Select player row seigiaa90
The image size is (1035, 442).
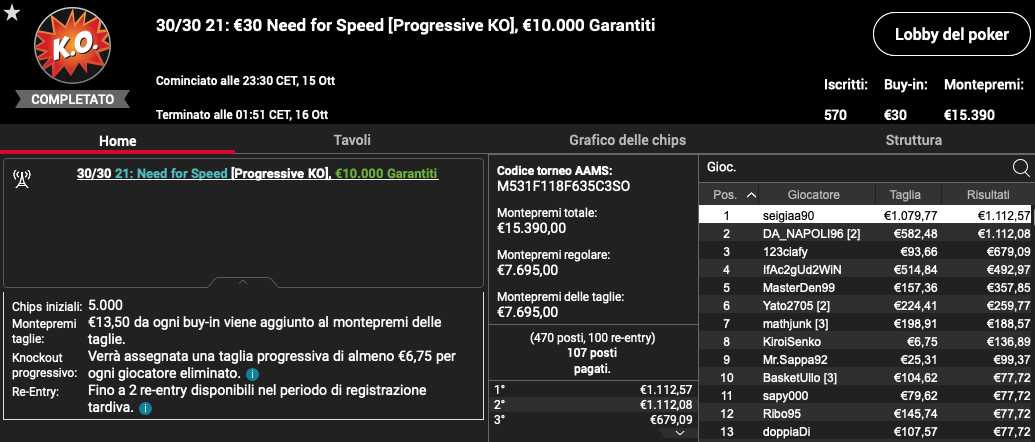(x=865, y=215)
